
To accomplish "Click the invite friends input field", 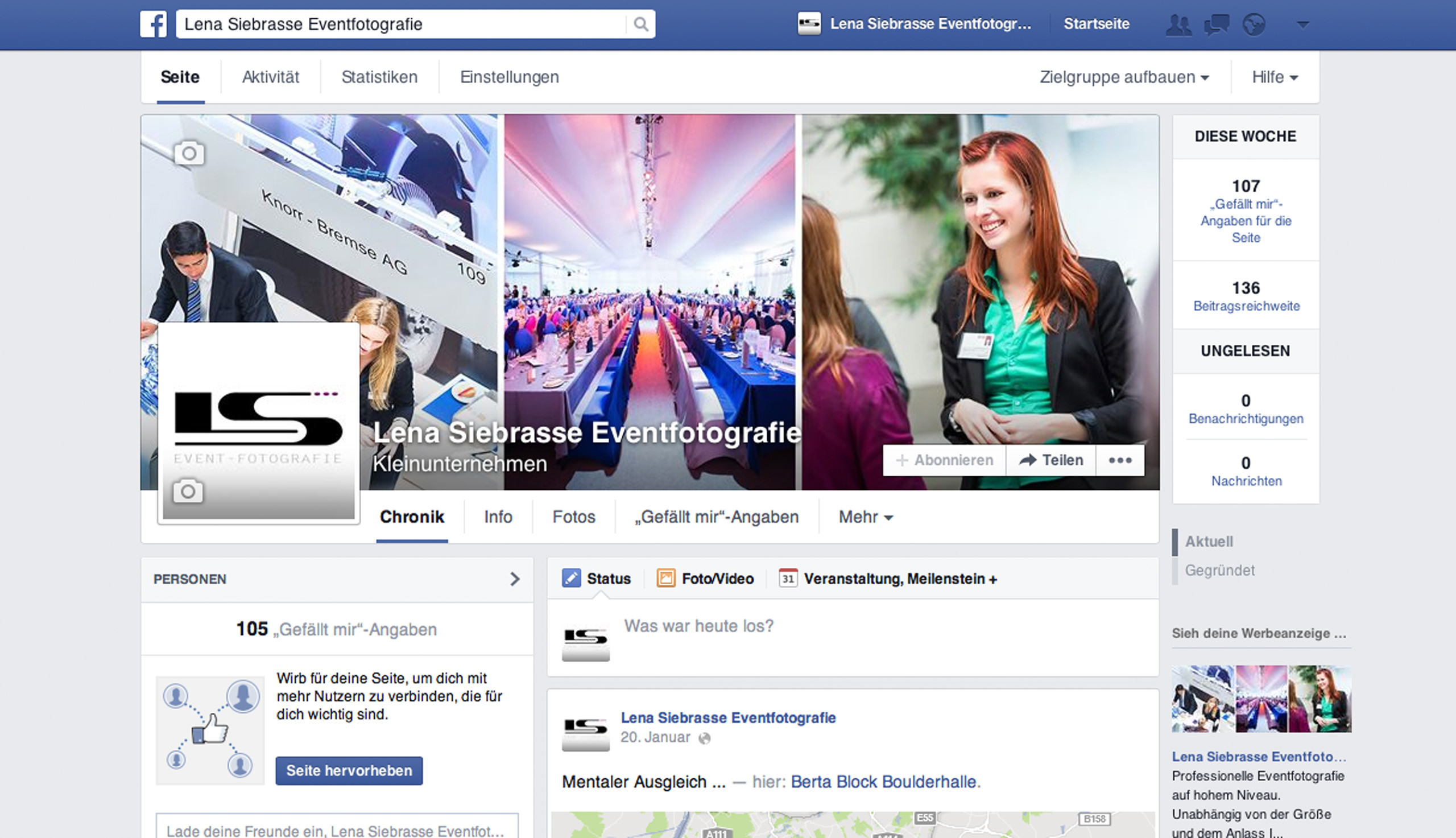I will click(x=337, y=827).
